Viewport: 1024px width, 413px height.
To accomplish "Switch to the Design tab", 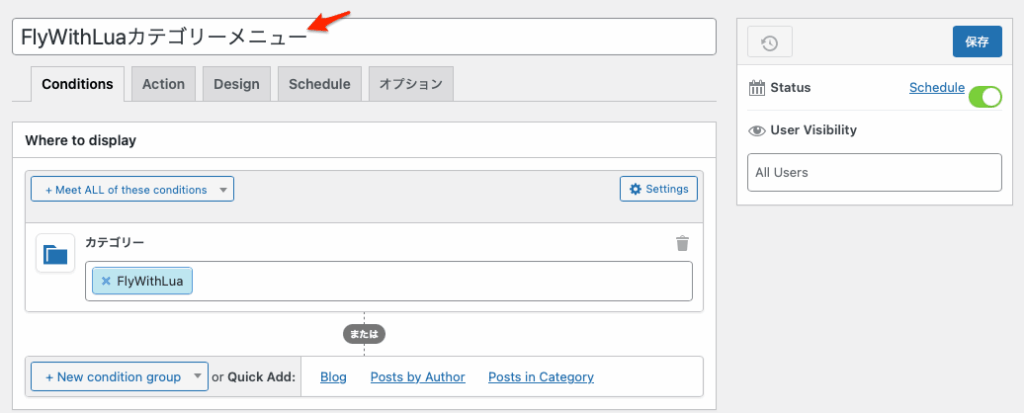I will 236,84.
